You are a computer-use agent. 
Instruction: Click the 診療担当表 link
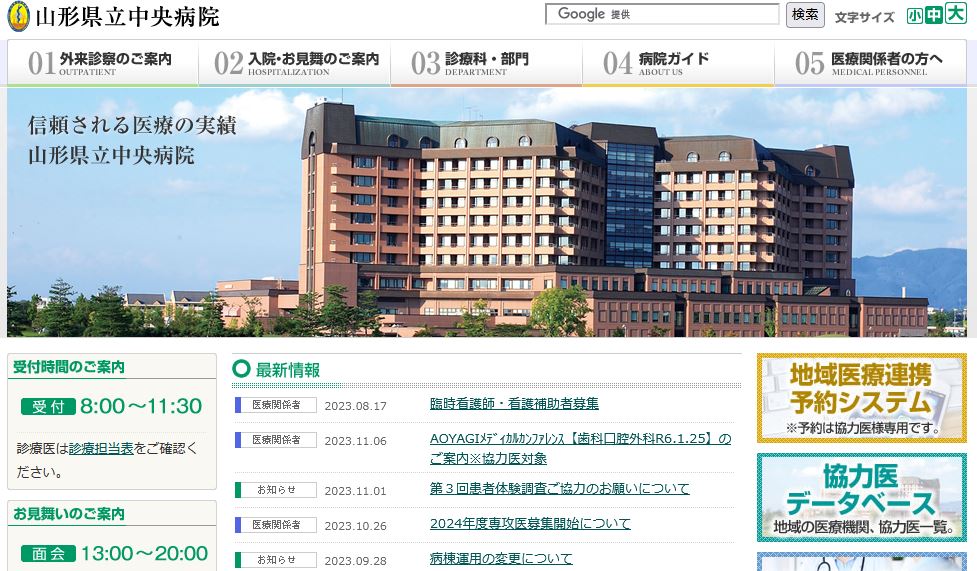(x=101, y=449)
